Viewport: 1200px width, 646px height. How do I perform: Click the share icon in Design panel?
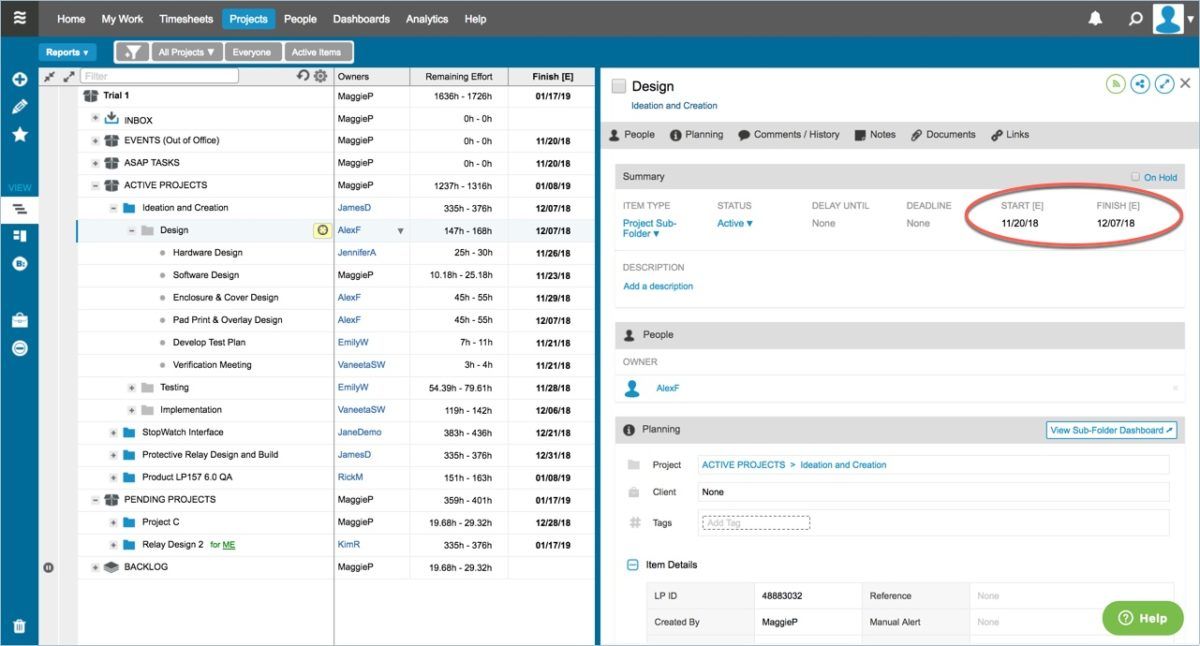pyautogui.click(x=1140, y=85)
